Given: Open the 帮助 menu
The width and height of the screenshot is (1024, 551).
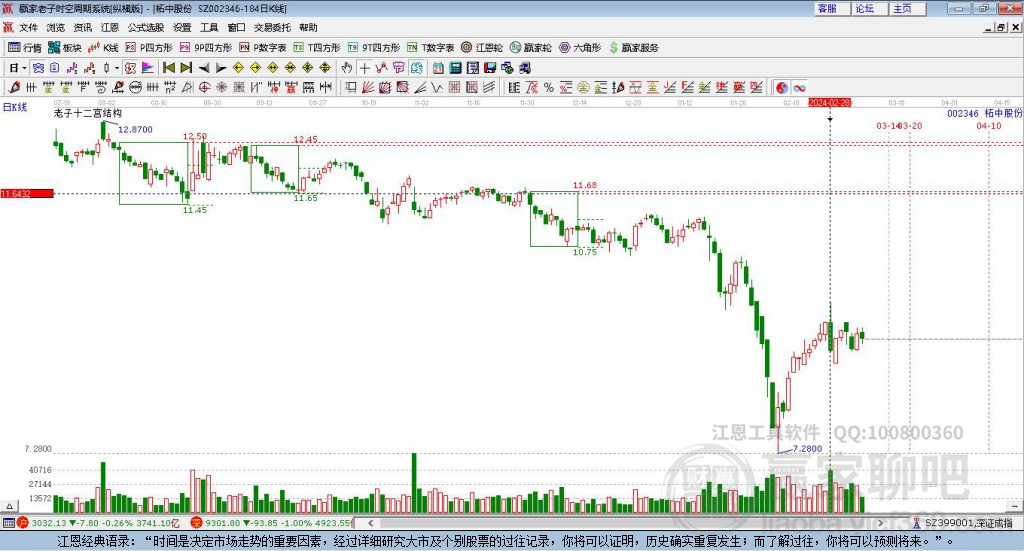Looking at the screenshot, I should click(308, 27).
